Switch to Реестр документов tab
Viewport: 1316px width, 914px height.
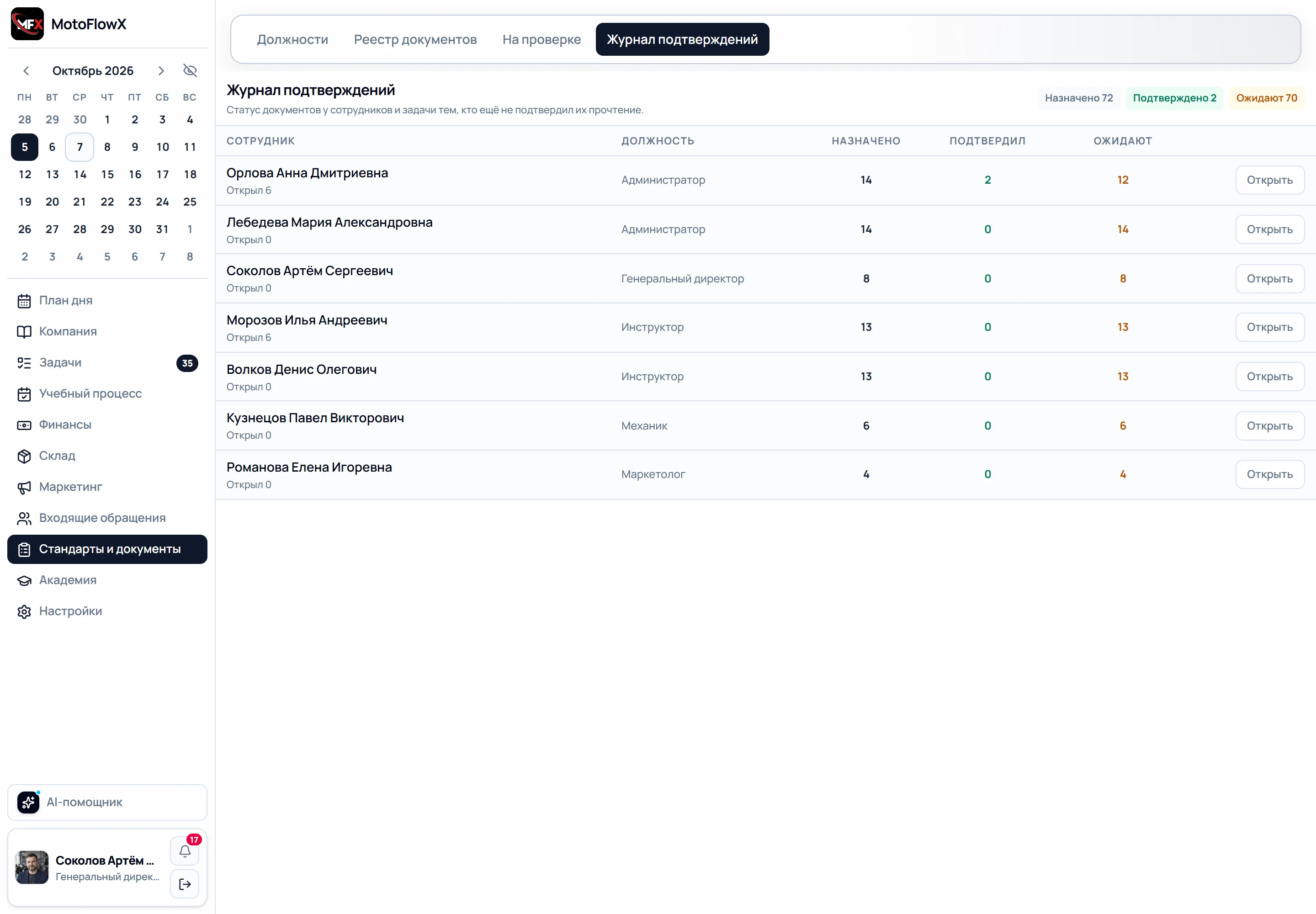pyautogui.click(x=415, y=39)
